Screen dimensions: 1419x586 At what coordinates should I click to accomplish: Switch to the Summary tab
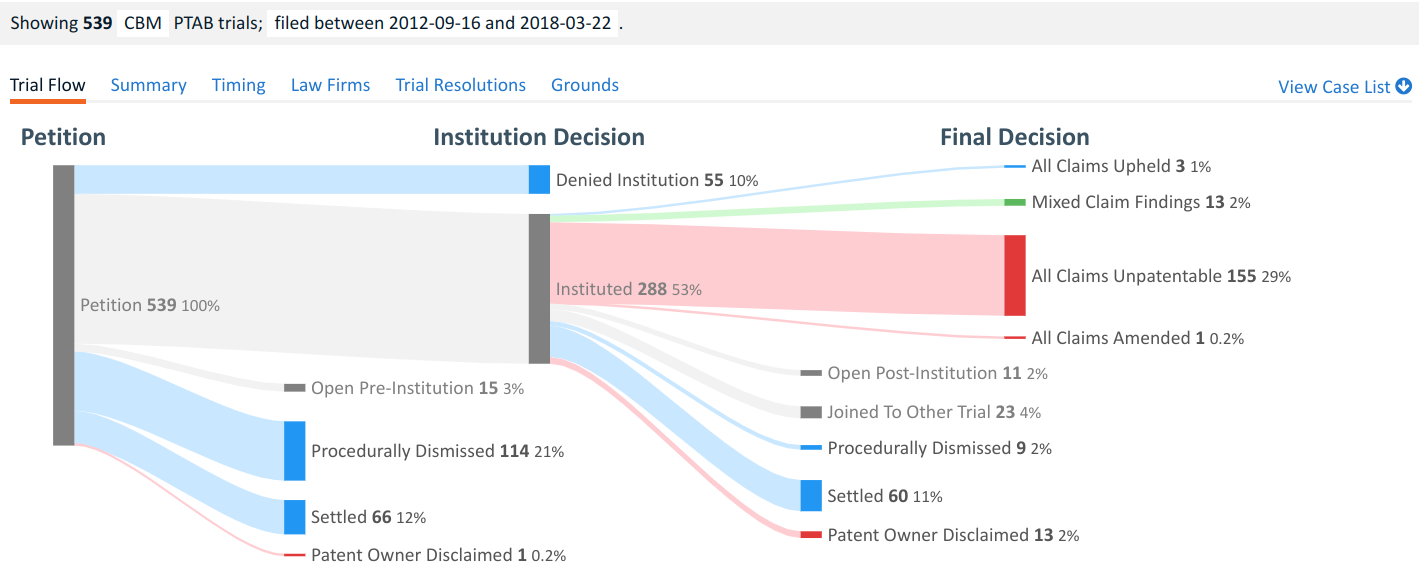(148, 85)
